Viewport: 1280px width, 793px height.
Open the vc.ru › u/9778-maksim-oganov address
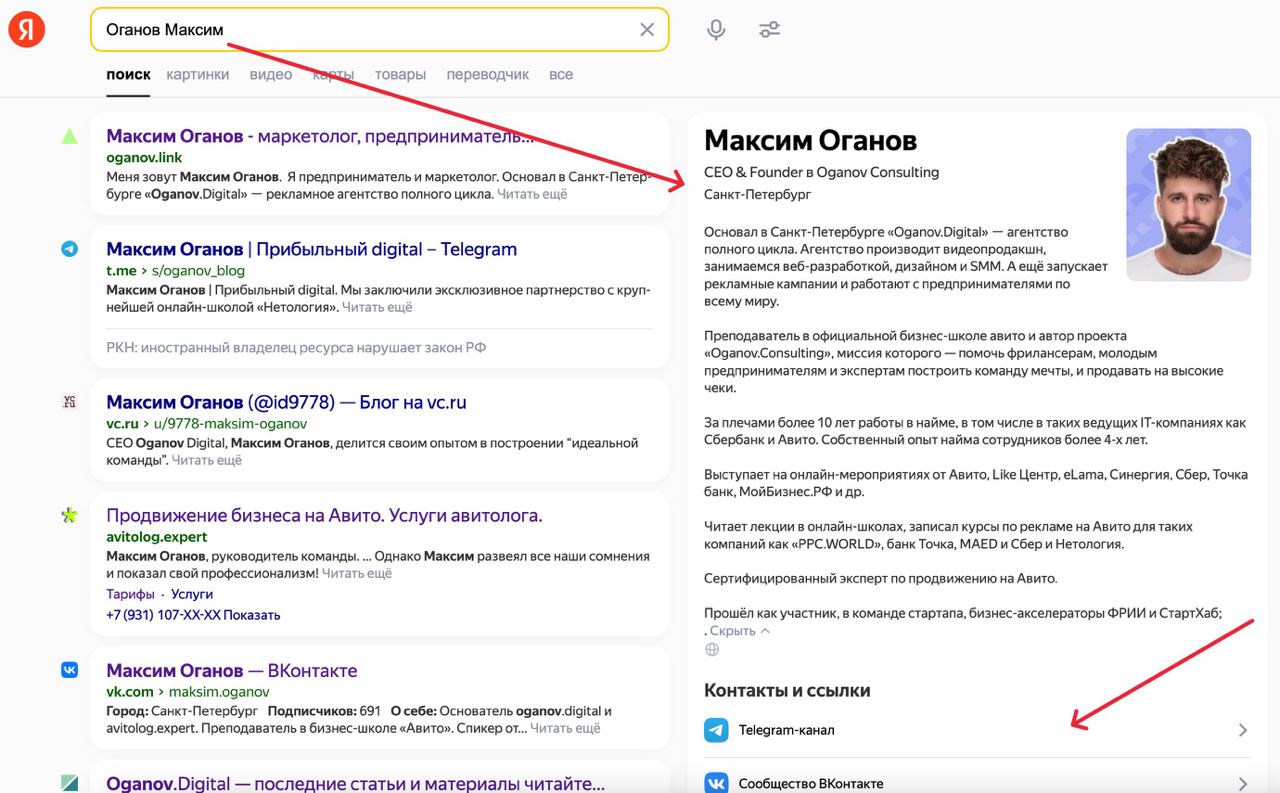click(206, 424)
